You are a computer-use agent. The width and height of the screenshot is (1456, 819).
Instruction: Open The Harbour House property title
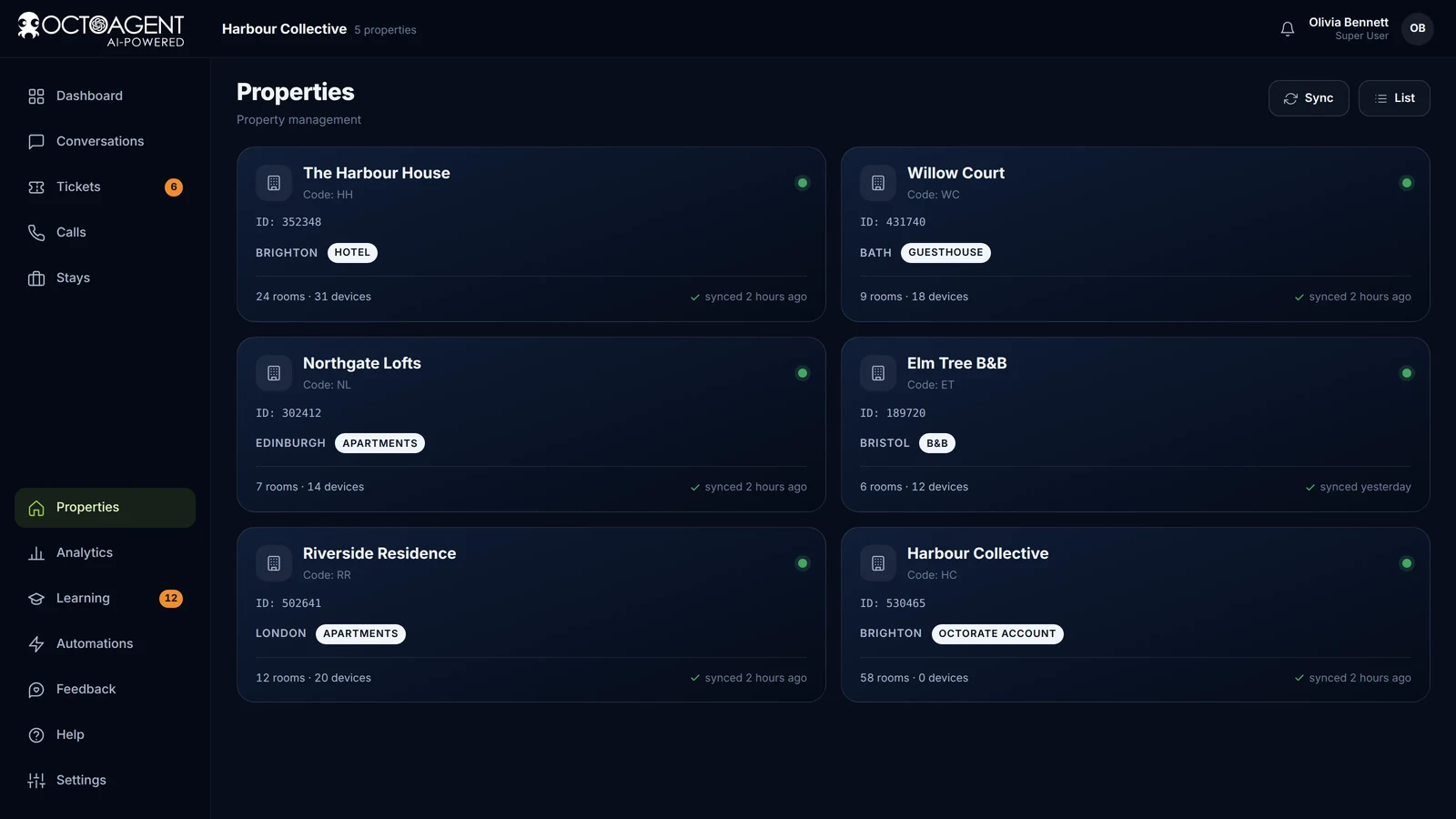pos(377,173)
